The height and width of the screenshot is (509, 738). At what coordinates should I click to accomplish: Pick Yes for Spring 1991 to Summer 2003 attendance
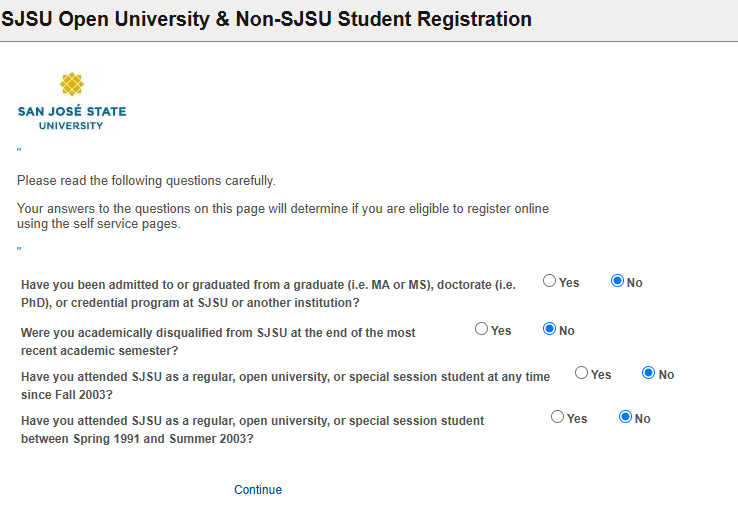(557, 417)
